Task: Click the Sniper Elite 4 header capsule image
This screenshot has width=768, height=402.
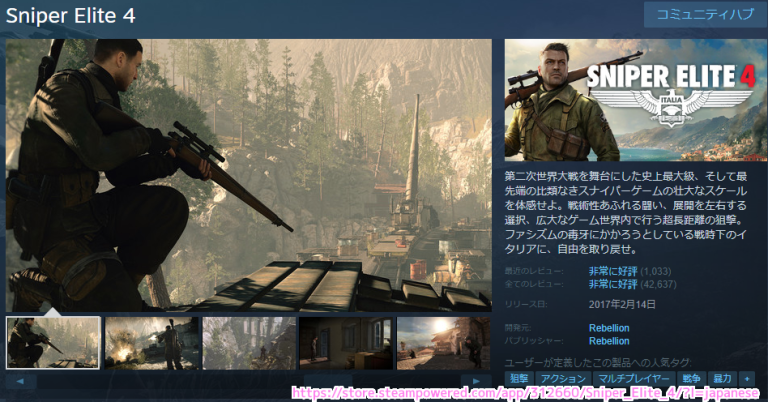Action: click(631, 99)
